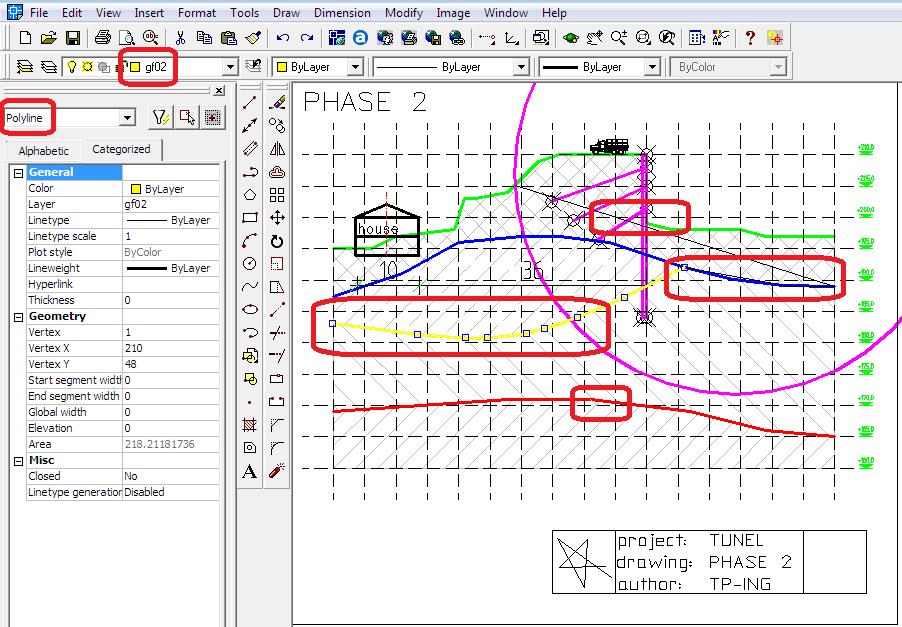Image resolution: width=902 pixels, height=627 pixels.
Task: Open the Layer Properties Manager icon
Action: [x=49, y=67]
